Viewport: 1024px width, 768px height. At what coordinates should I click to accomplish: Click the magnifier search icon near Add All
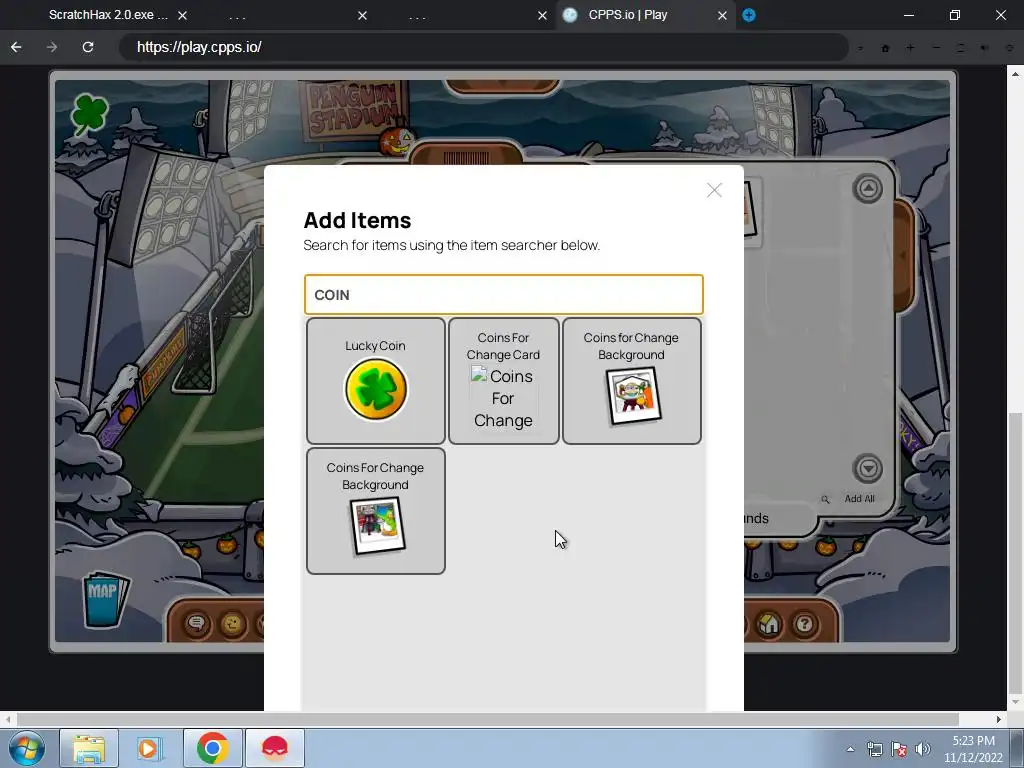click(x=825, y=500)
